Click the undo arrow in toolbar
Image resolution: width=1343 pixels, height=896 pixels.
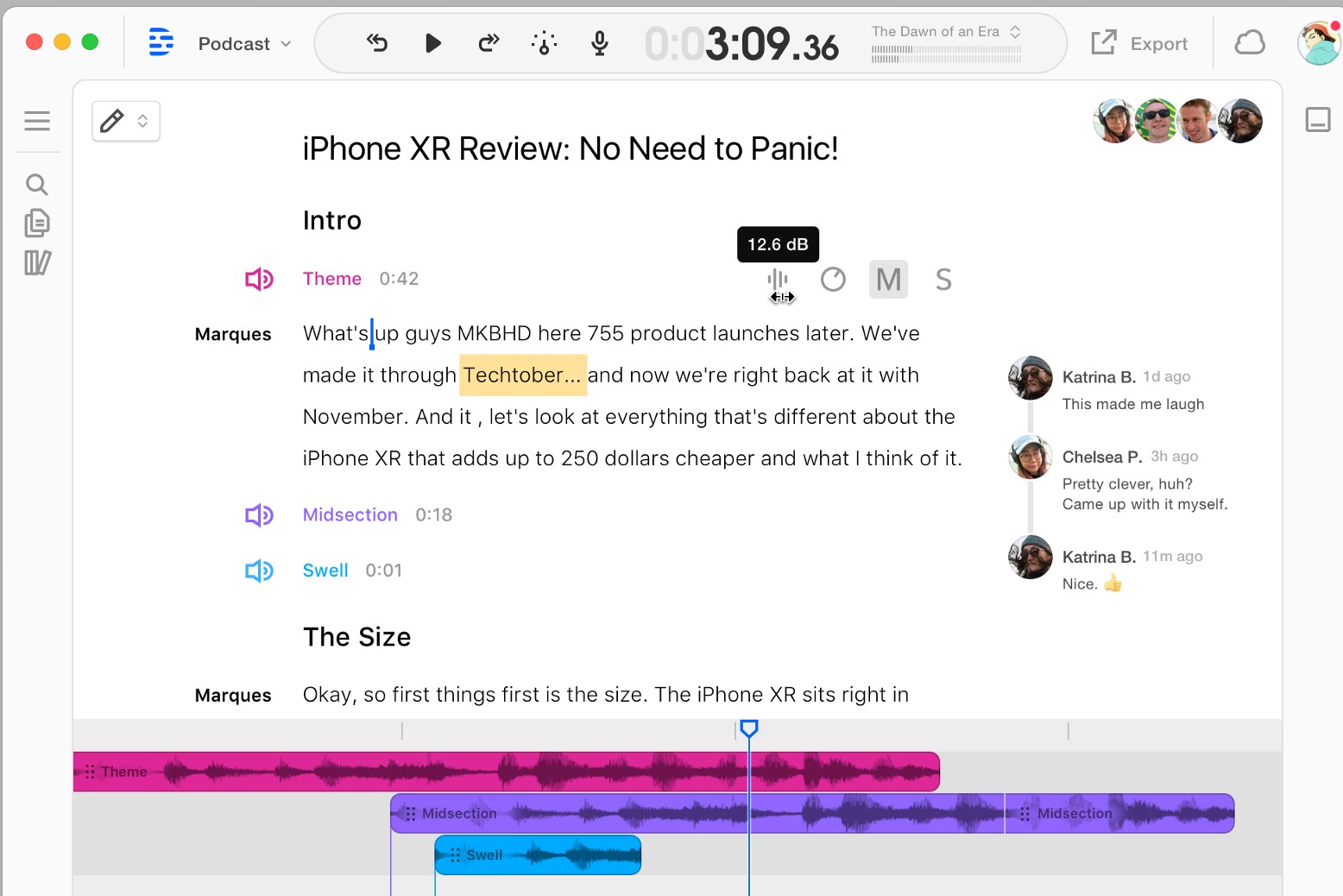(377, 42)
